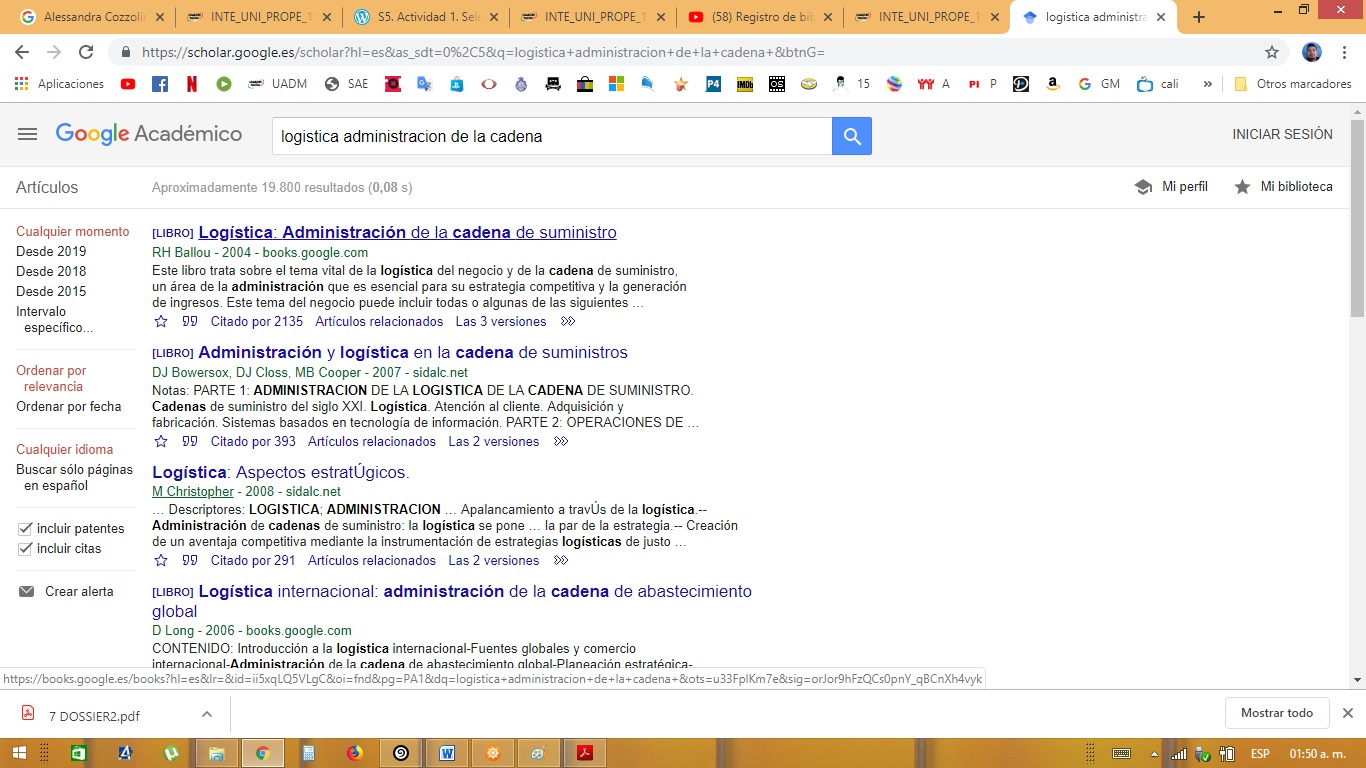Click inside the Scholar search input field
The height and width of the screenshot is (768, 1366).
(550, 136)
